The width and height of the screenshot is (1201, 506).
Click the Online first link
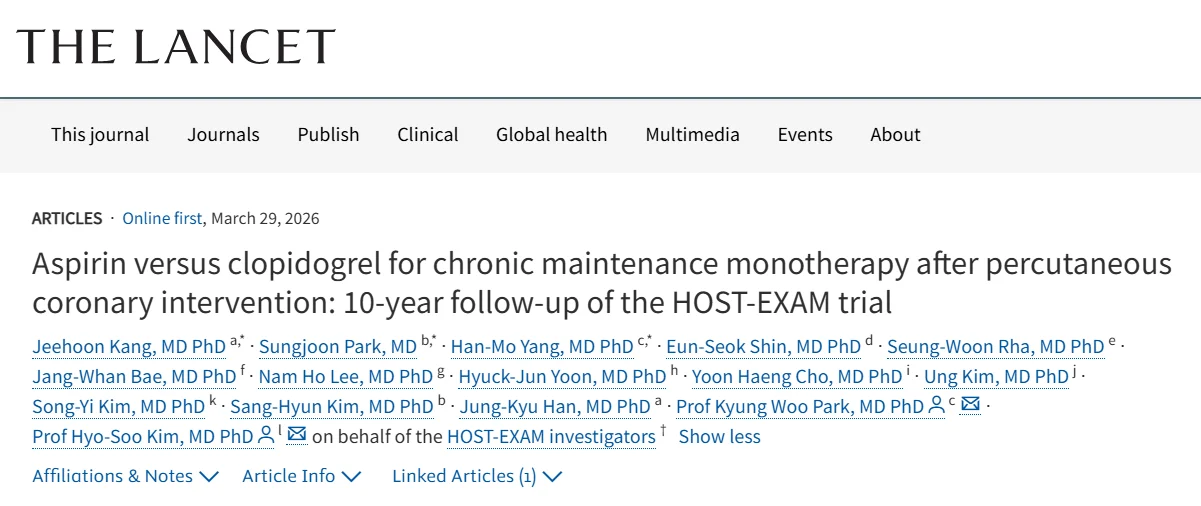[x=163, y=218]
